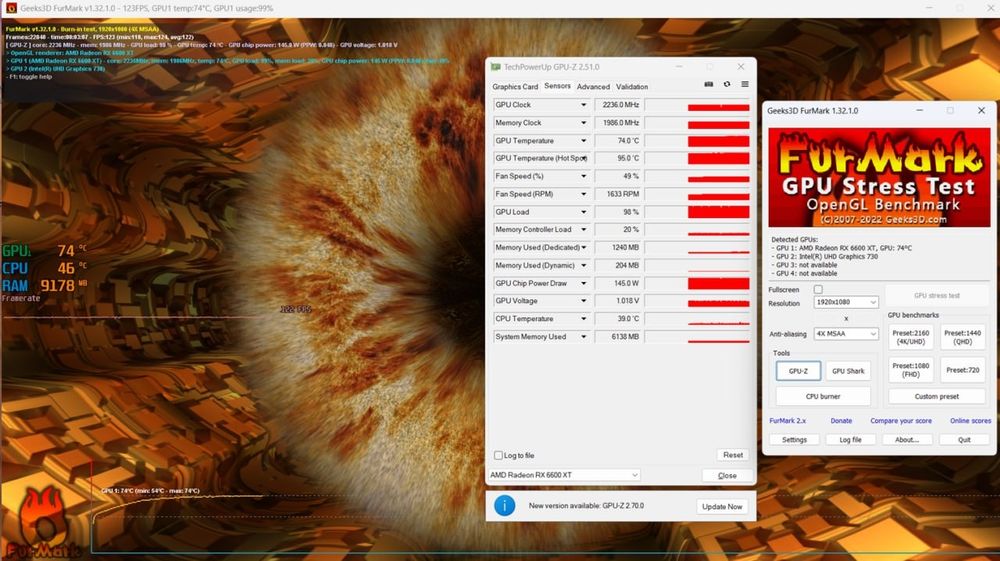The width and height of the screenshot is (1000, 561).
Task: Click the GPU-Z tool button in FurMark
Action: coord(798,371)
